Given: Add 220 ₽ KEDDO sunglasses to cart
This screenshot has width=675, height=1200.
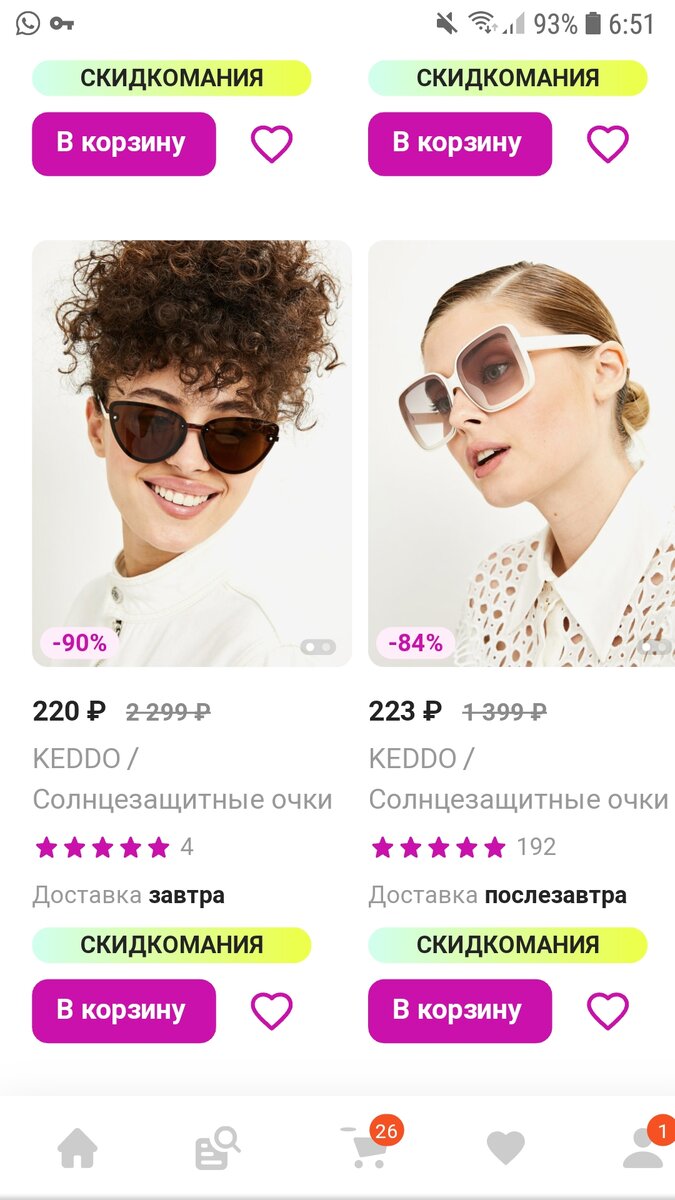Looking at the screenshot, I should (x=124, y=1011).
